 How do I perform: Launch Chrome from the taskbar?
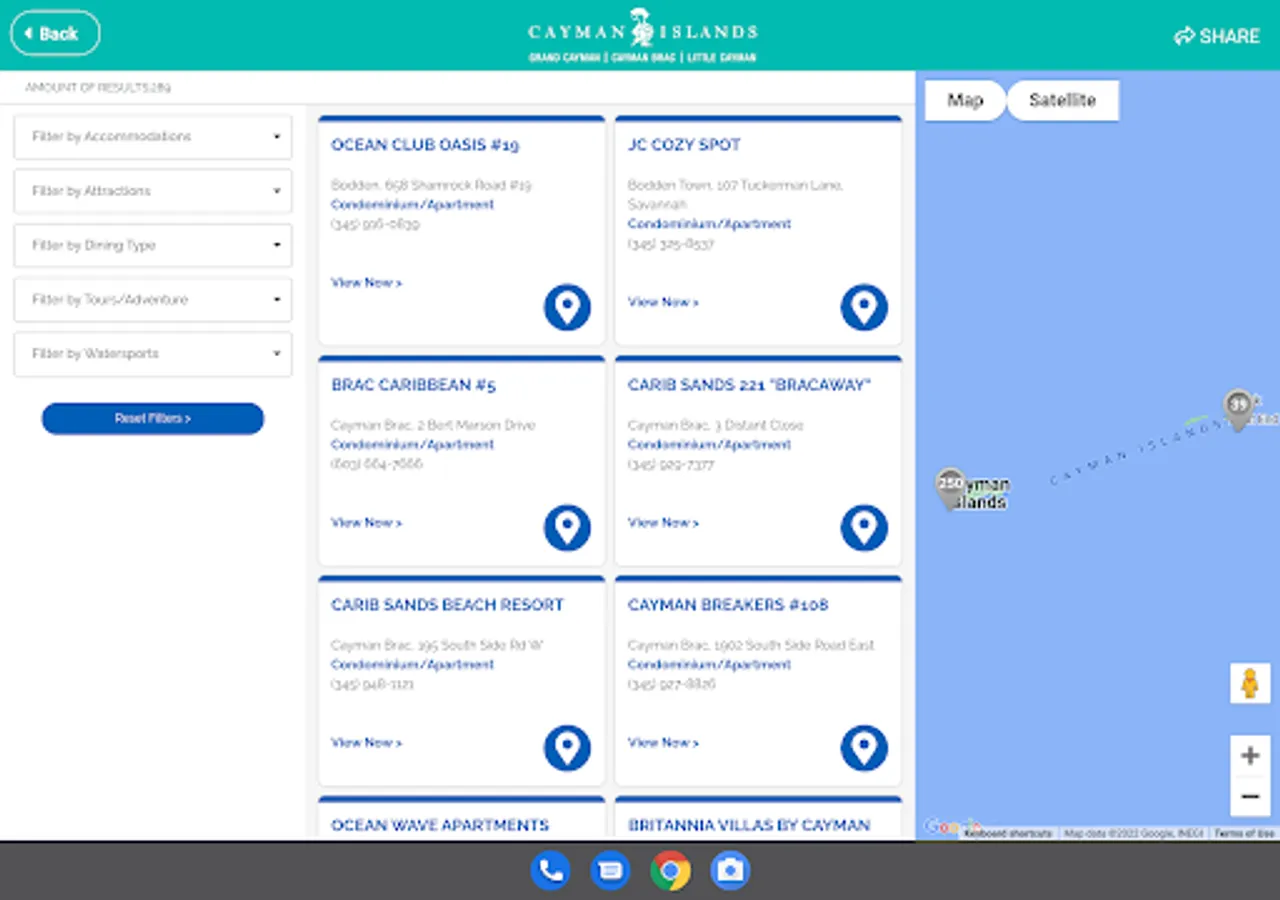[670, 871]
